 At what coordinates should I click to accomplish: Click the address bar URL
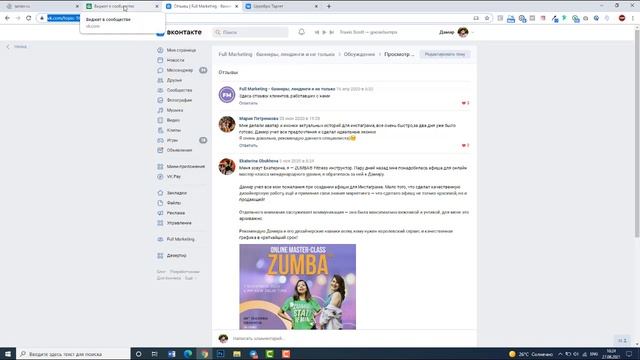coord(63,18)
